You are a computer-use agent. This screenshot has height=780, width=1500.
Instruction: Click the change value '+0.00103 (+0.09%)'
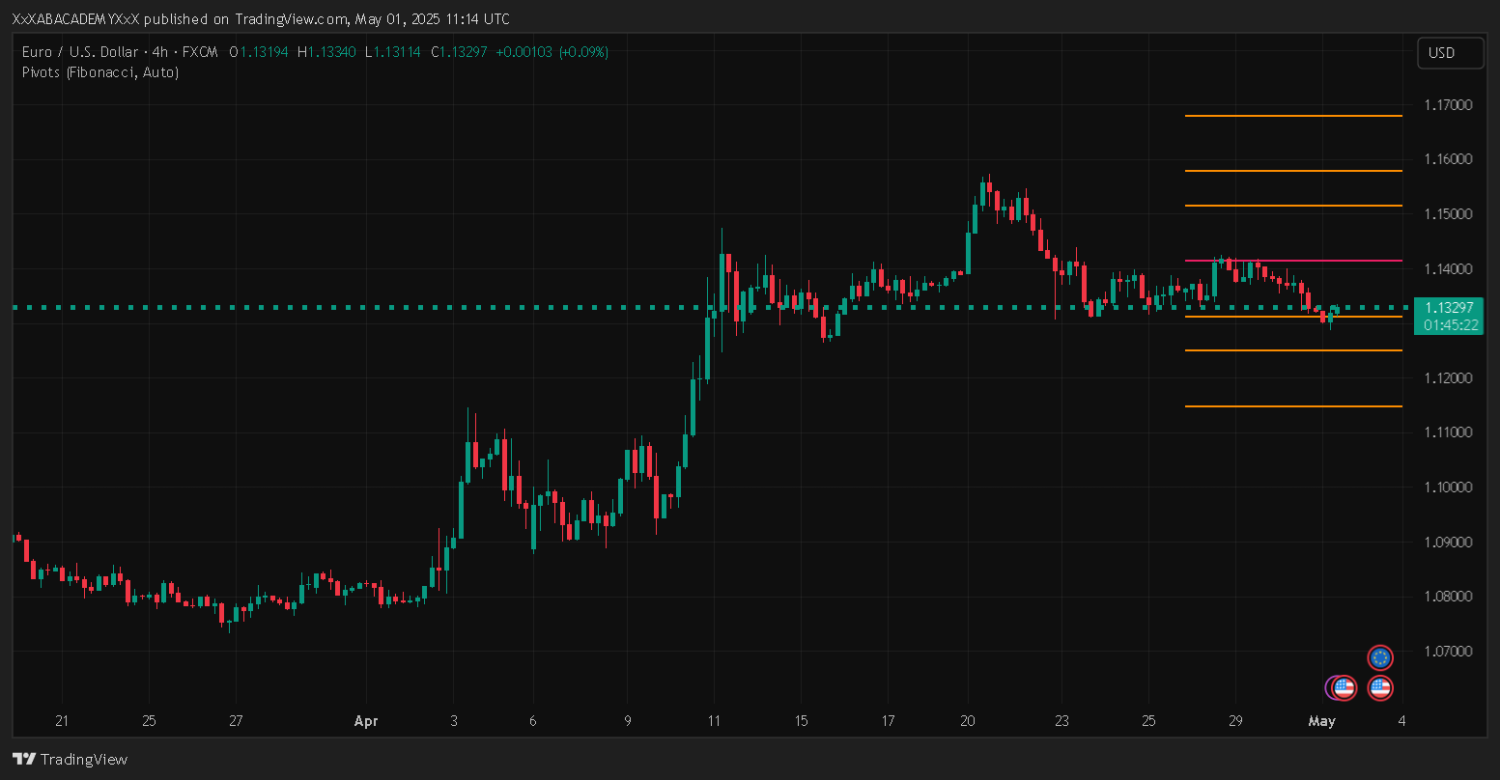coord(552,52)
